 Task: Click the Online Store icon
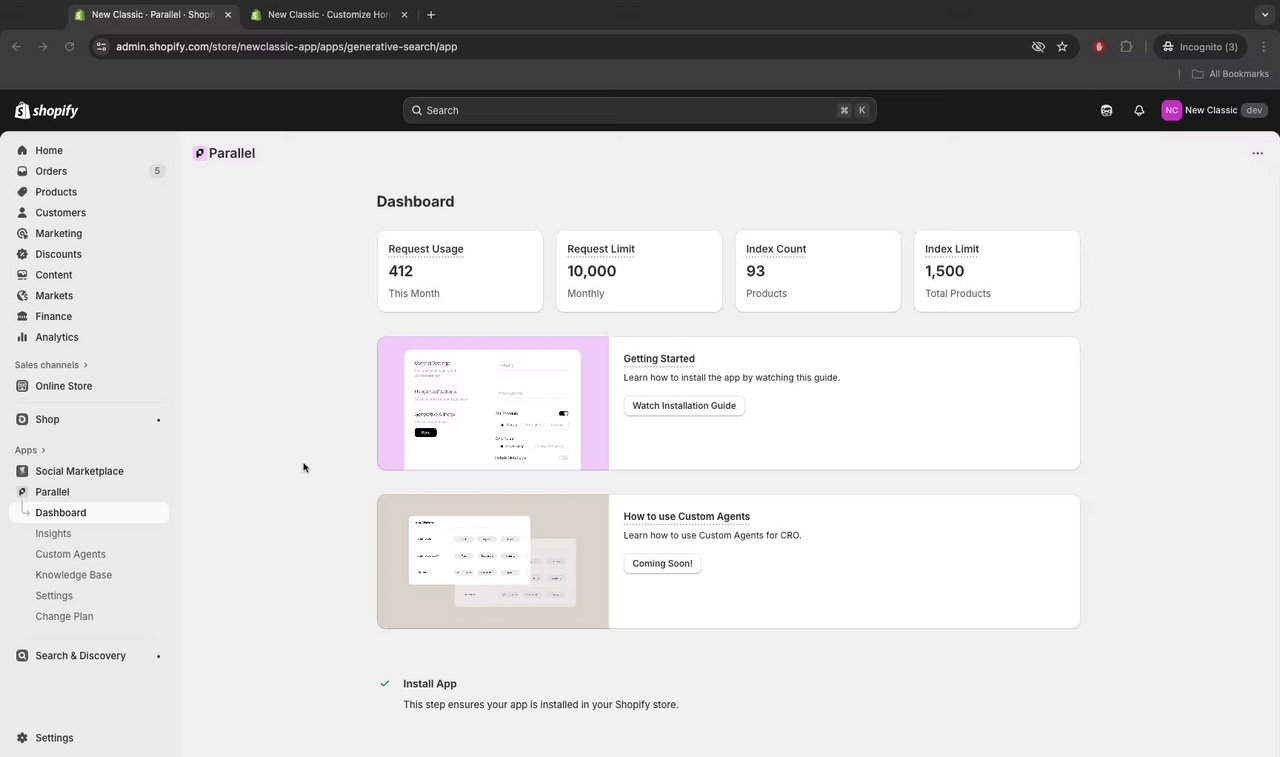22,386
